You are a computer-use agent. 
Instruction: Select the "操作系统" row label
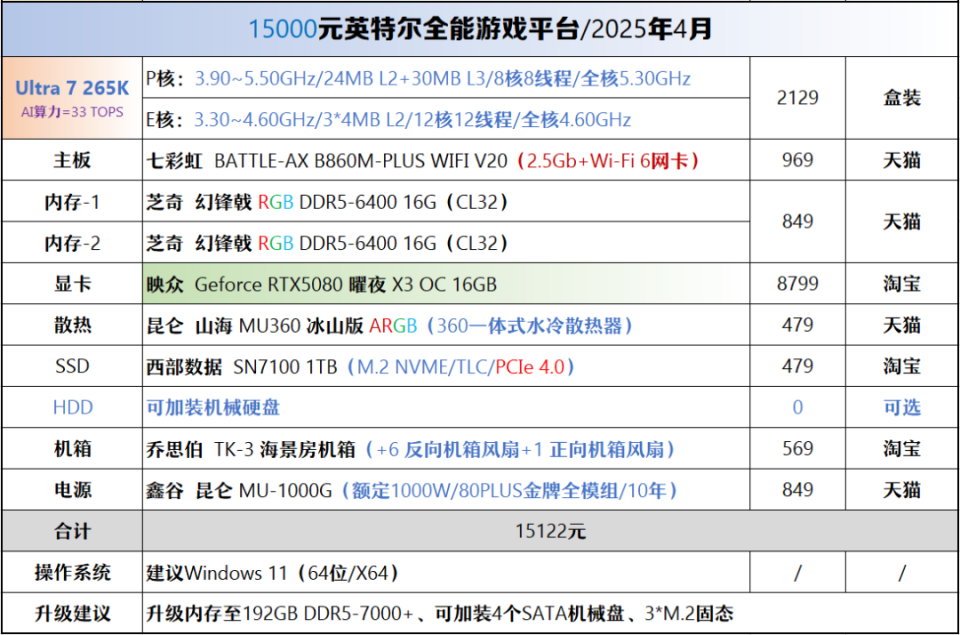click(72, 573)
